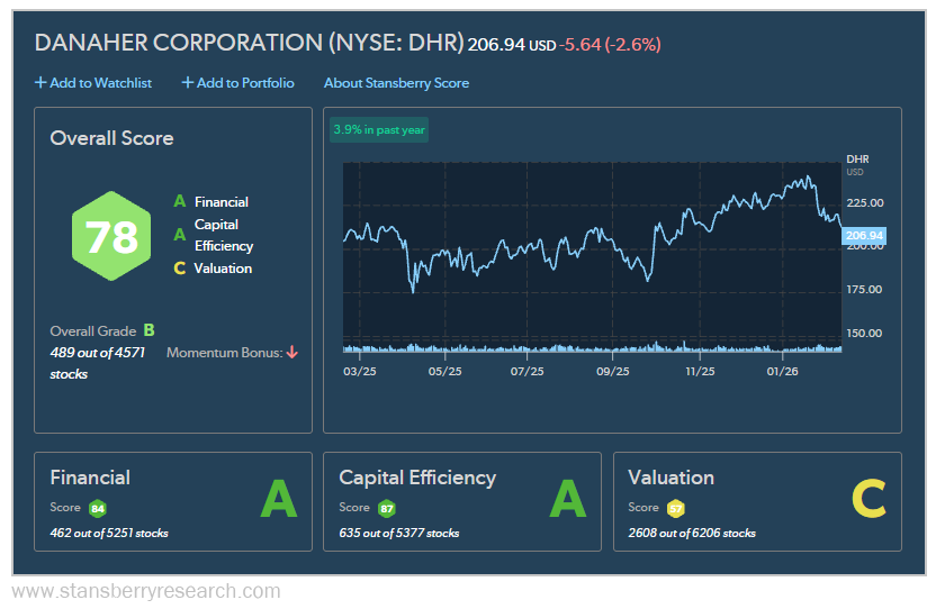Open About Stansberry Score link
The width and height of the screenshot is (936, 610).
pos(396,83)
